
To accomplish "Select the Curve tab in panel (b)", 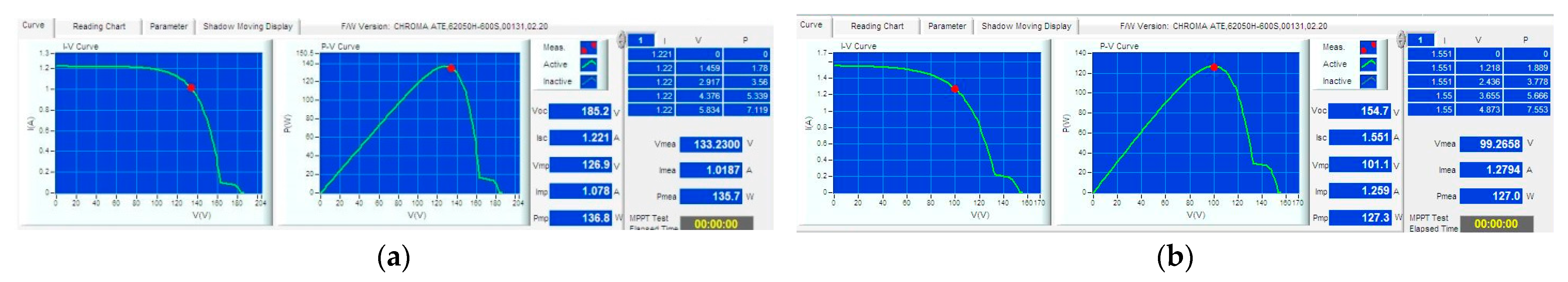I will click(x=811, y=25).
